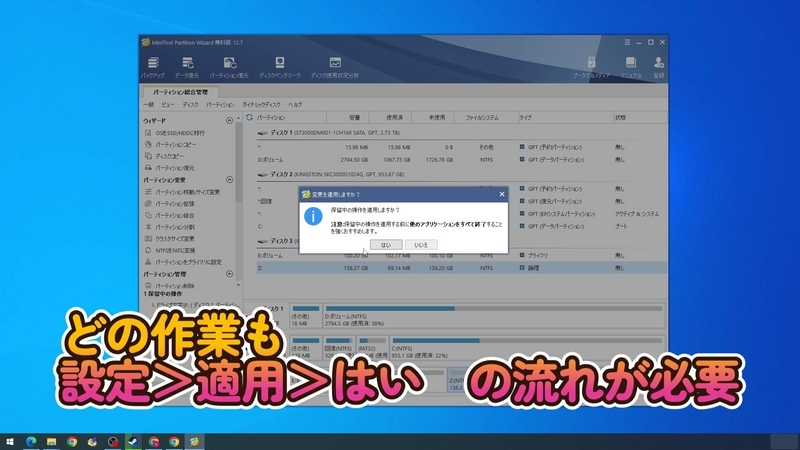The height and width of the screenshot is (450, 800).
Task: Open the ヘルプ menu
Action: (295, 105)
